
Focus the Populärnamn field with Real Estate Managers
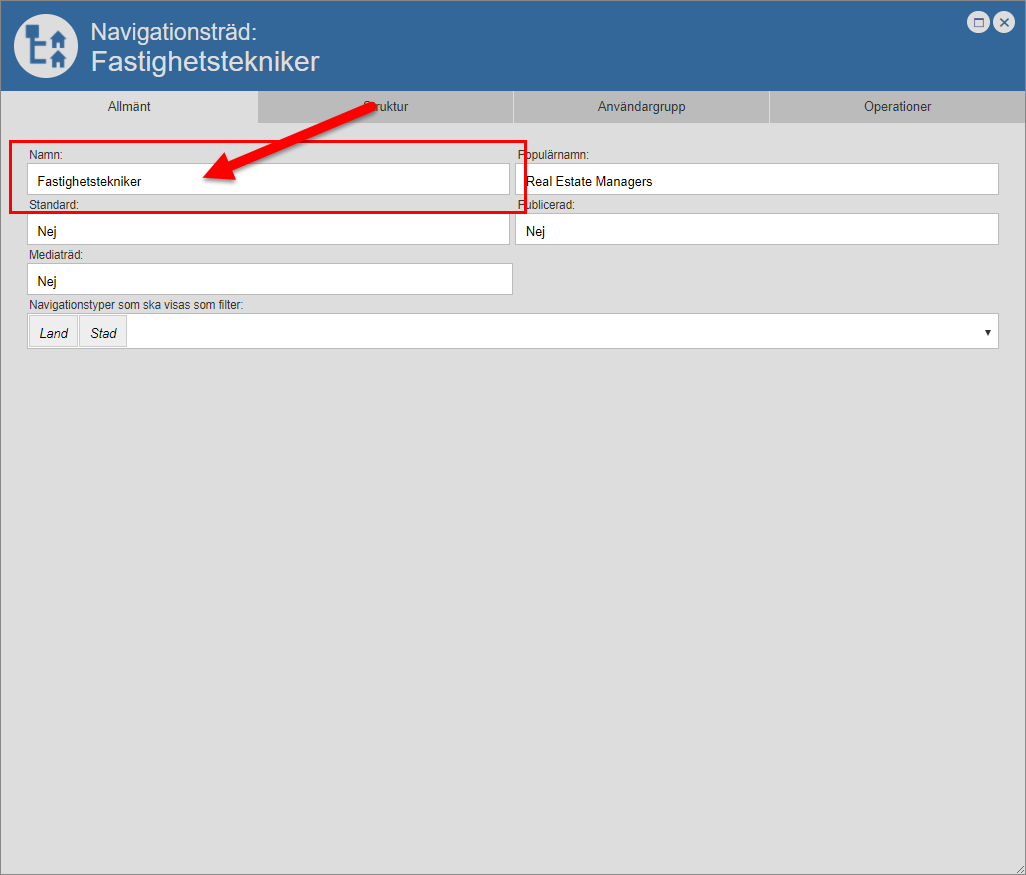click(756, 180)
